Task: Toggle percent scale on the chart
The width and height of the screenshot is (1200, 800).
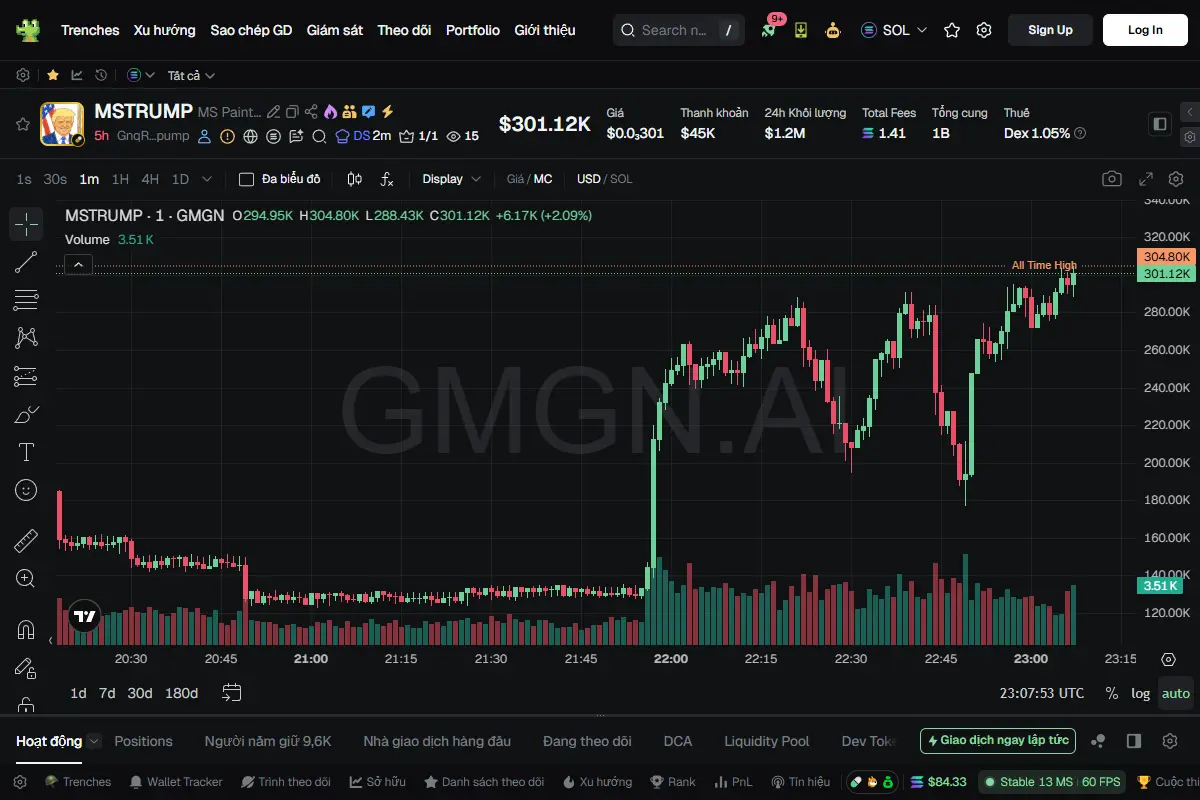Action: 1112,693
